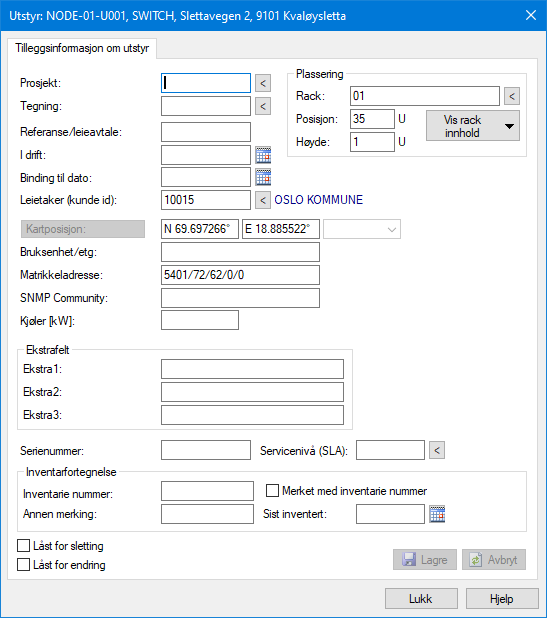Click the Hjelp button
The height and width of the screenshot is (618, 547).
[x=502, y=599]
